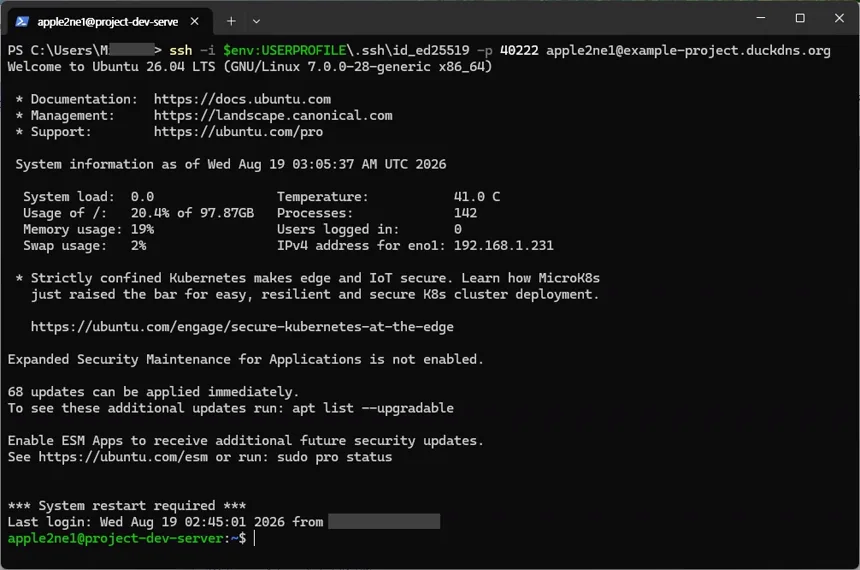
Task: Click the https://ubuntu.com/esm link
Action: (x=123, y=457)
